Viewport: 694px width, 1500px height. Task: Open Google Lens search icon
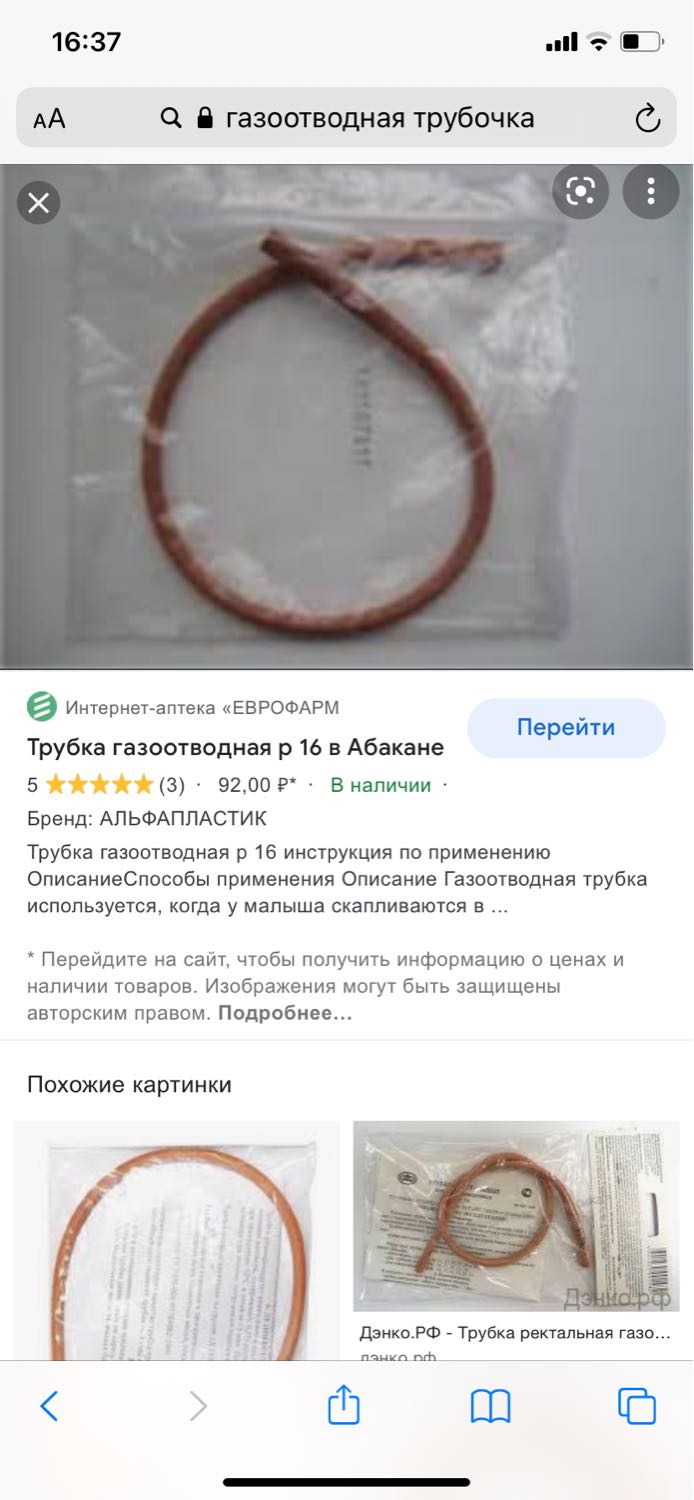pyautogui.click(x=581, y=190)
